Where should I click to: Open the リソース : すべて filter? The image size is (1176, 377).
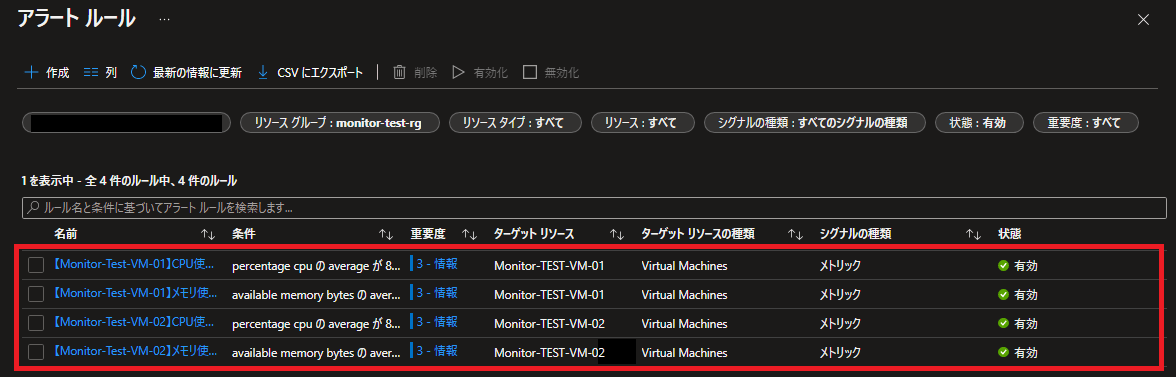(644, 123)
